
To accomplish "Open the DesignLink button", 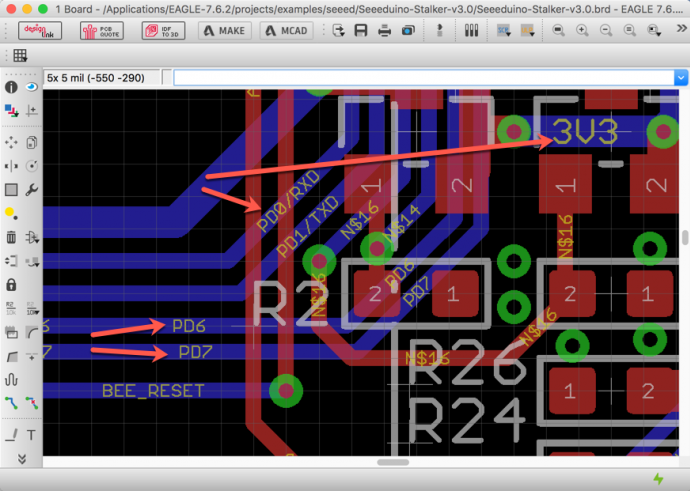I will pos(40,31).
